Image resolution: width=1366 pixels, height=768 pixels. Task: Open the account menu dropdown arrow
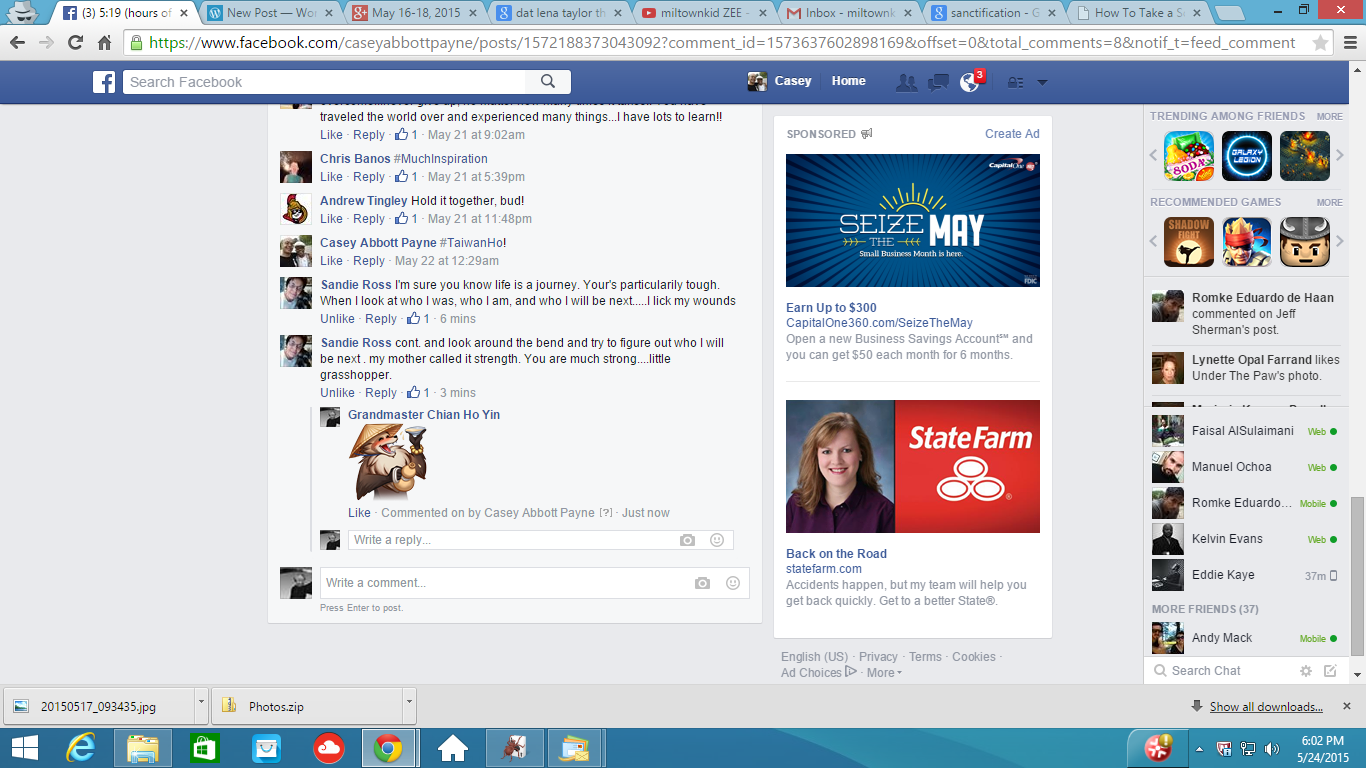1042,82
